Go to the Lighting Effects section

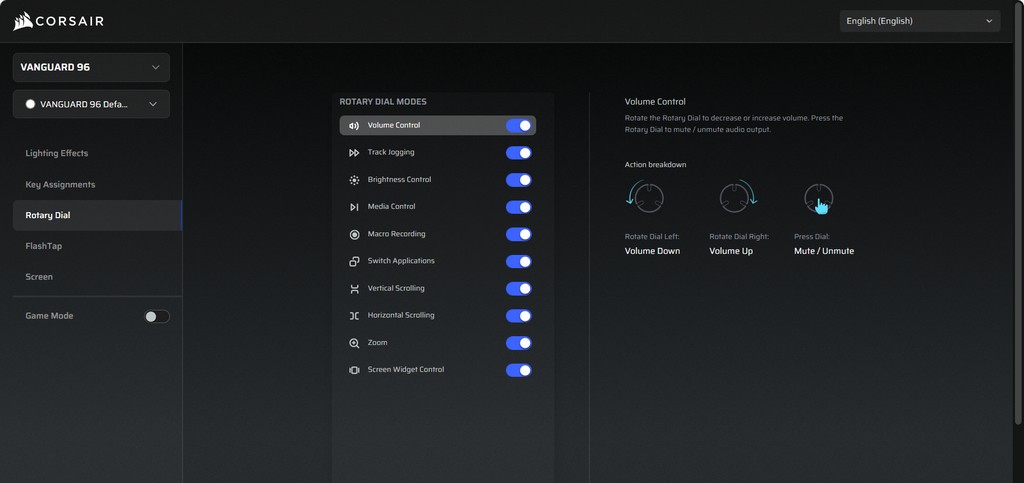(x=57, y=153)
